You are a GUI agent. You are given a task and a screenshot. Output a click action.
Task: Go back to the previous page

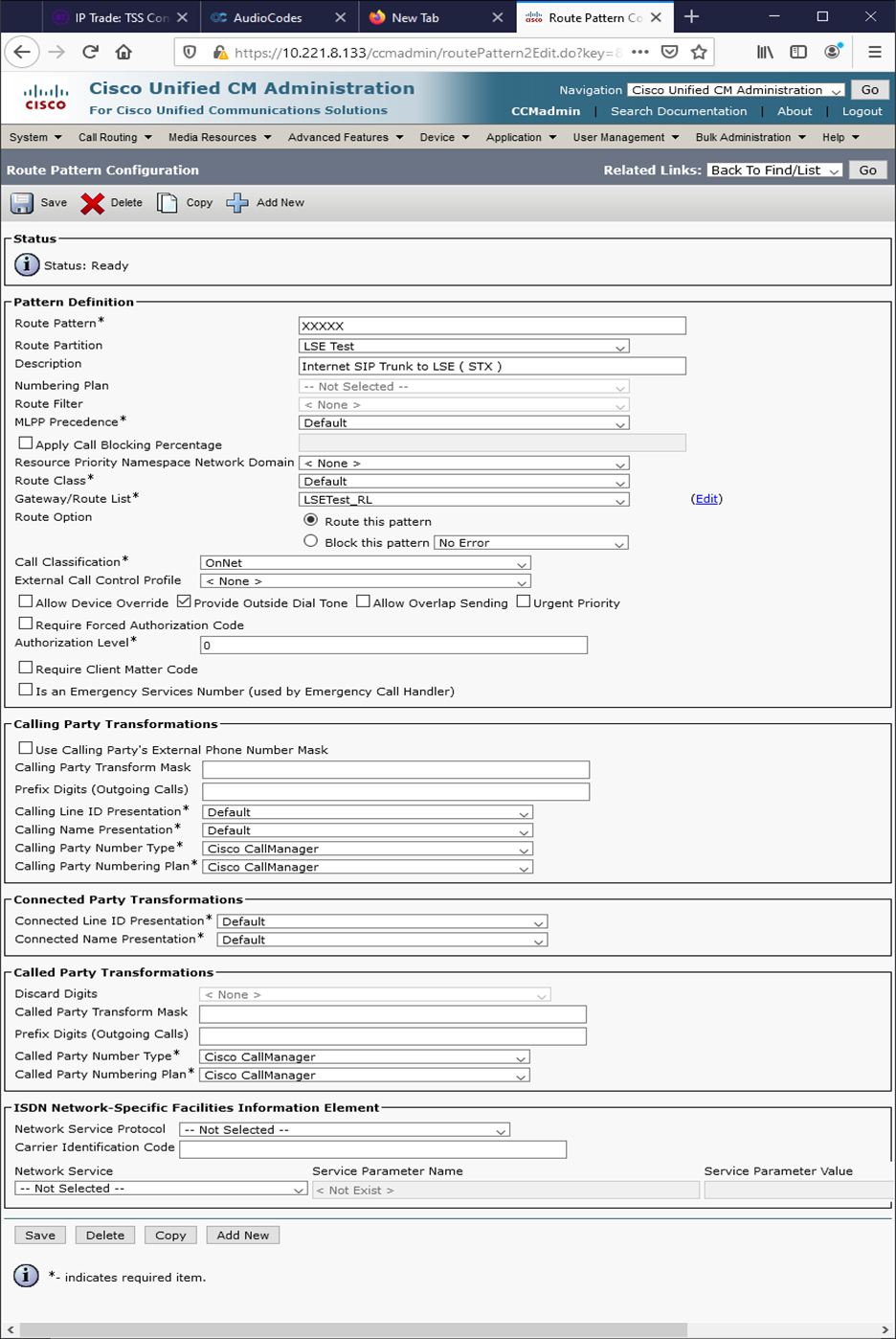pos(22,53)
